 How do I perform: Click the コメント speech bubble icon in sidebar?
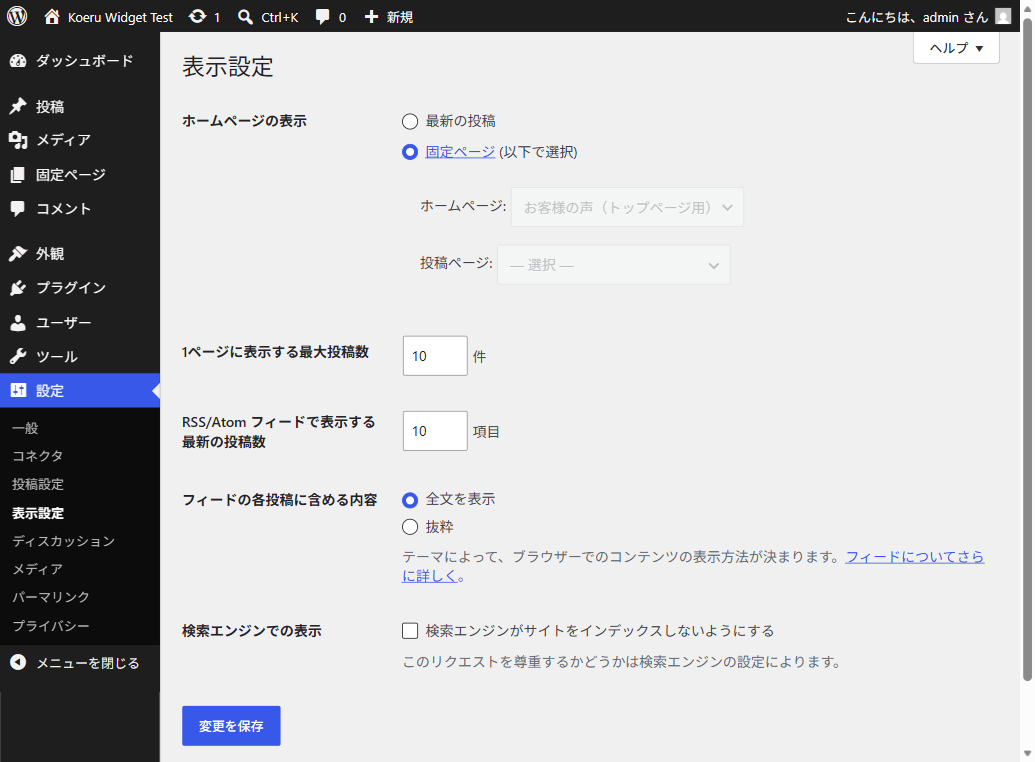click(x=18, y=209)
